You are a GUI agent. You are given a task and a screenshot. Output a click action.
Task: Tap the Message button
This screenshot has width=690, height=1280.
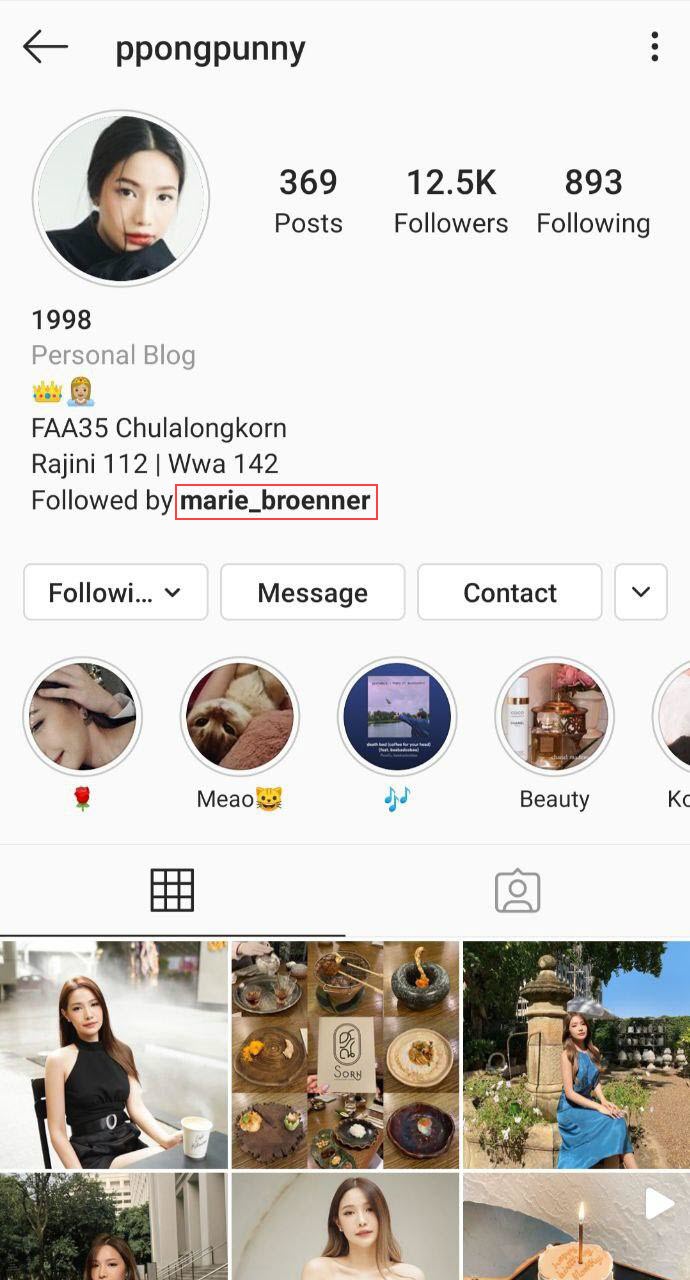(312, 592)
